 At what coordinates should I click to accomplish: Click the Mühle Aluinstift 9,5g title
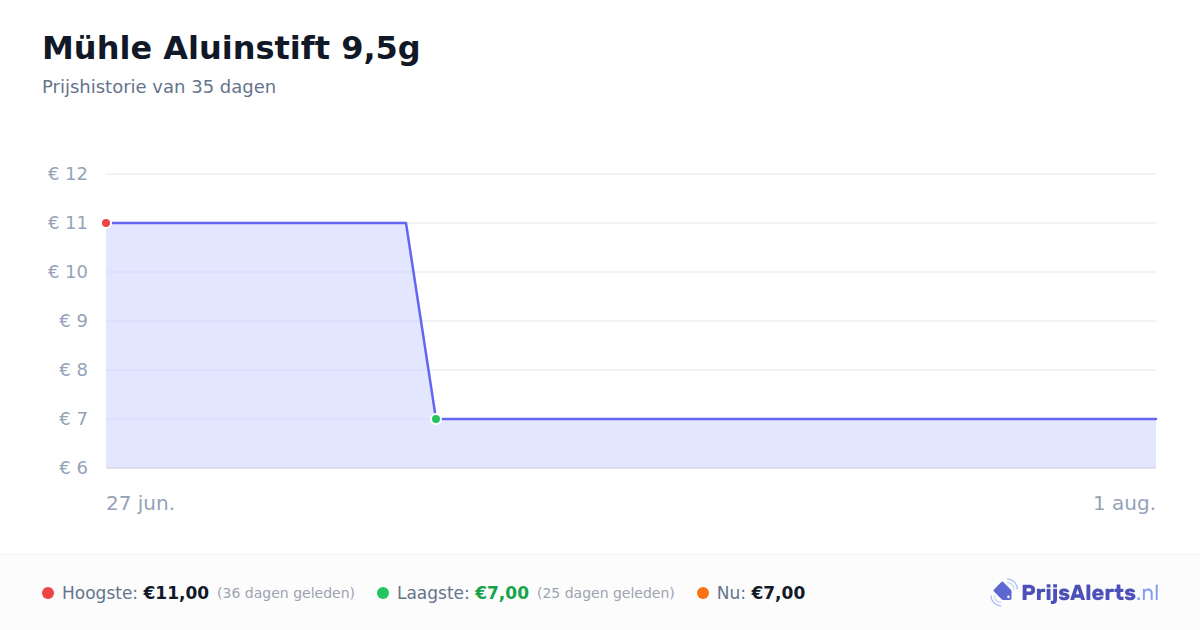coord(231,48)
